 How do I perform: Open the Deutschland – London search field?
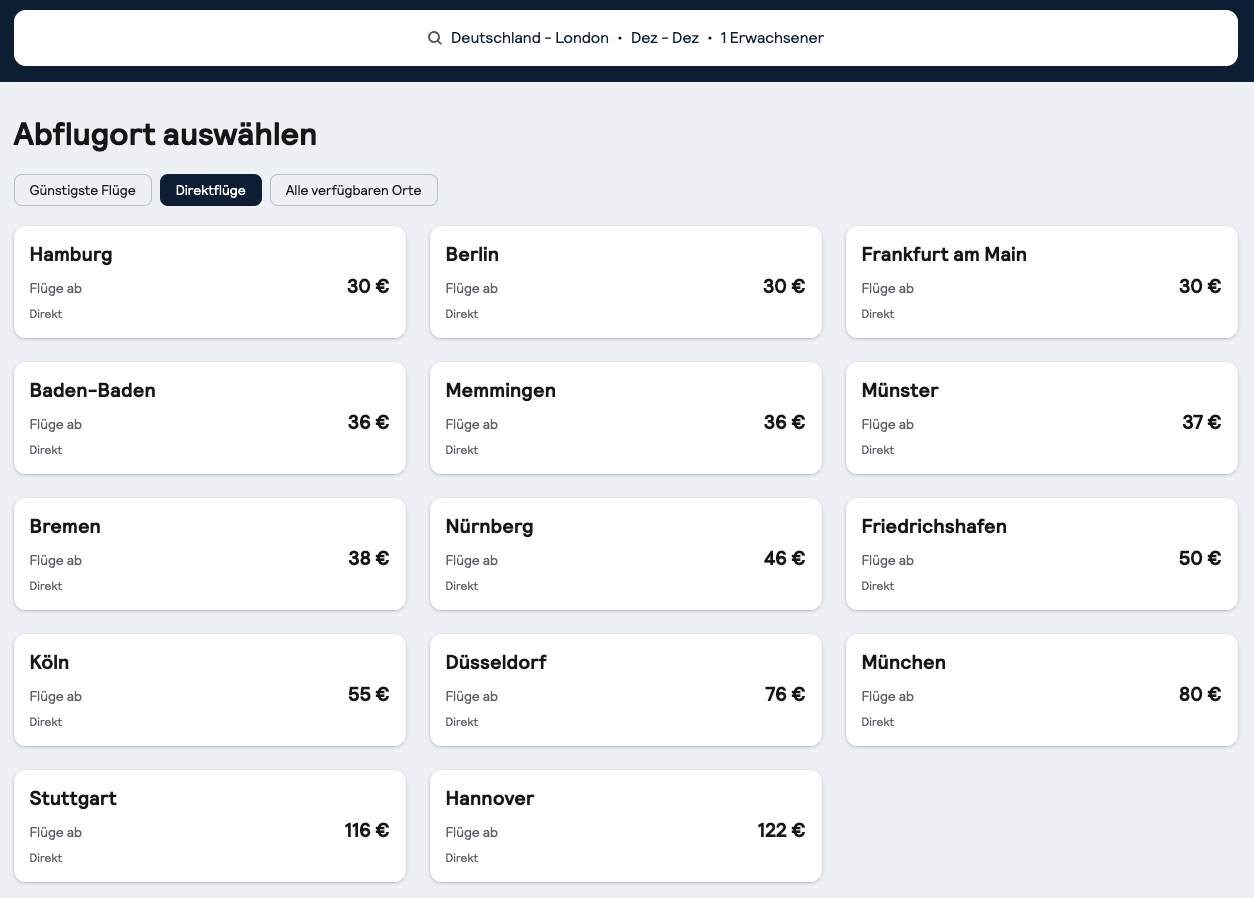coord(626,38)
